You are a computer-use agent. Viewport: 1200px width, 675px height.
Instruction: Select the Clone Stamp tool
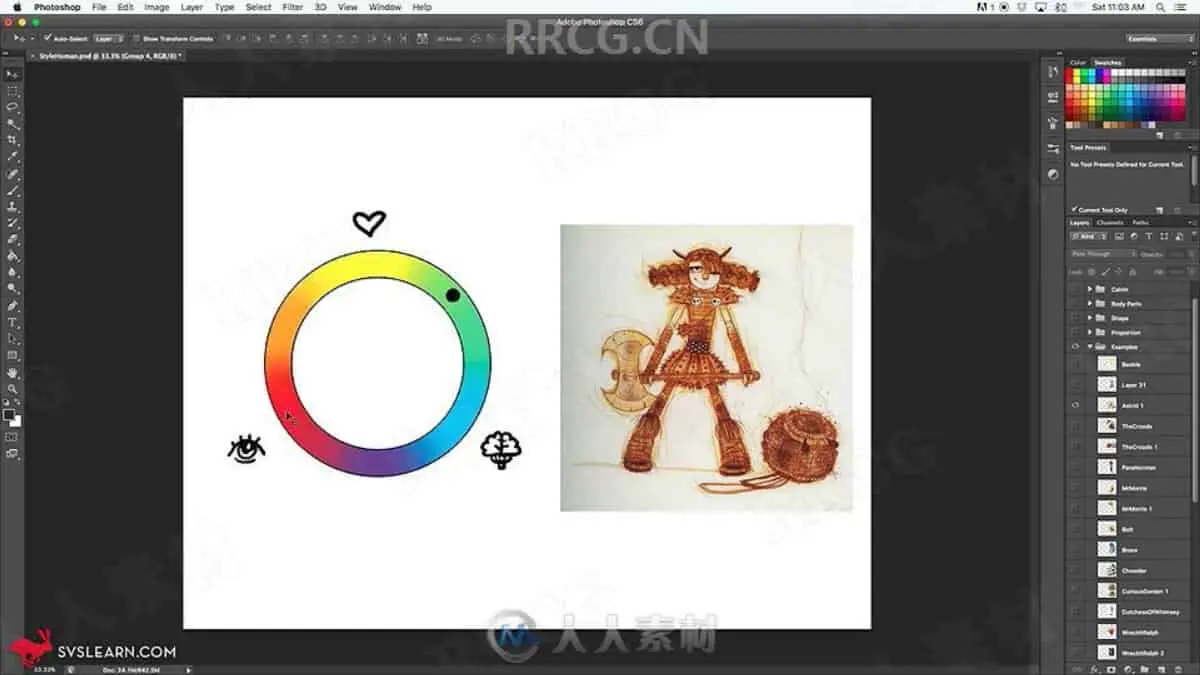13,206
